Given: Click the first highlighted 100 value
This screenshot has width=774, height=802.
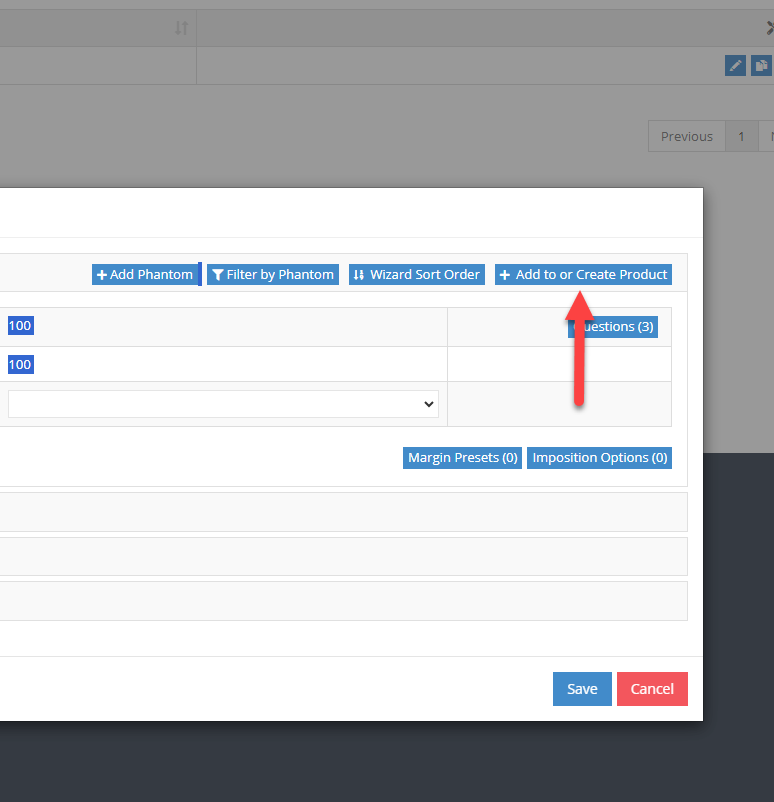Looking at the screenshot, I should [20, 326].
